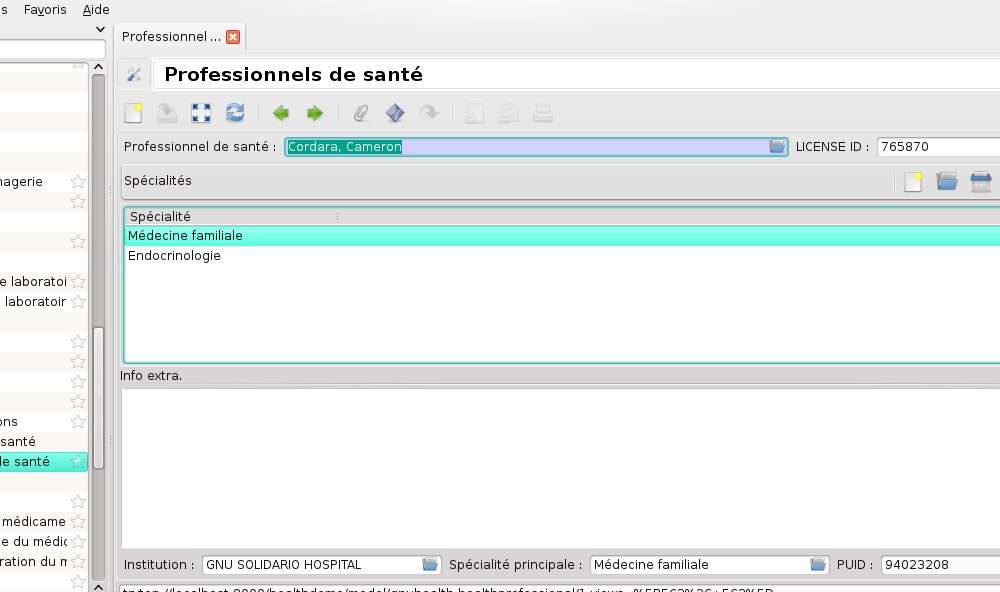
Task: Open the selected specialty with the folder icon
Action: [x=947, y=181]
